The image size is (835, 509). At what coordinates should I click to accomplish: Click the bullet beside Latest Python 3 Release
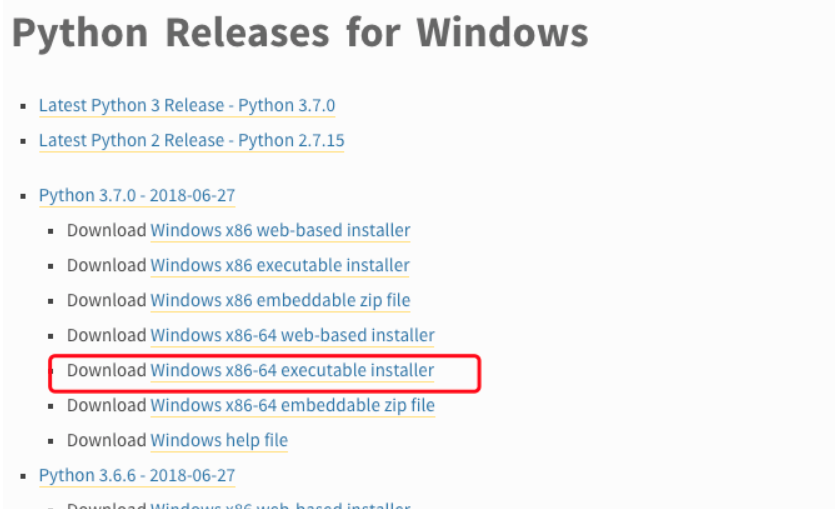pyautogui.click(x=23, y=106)
